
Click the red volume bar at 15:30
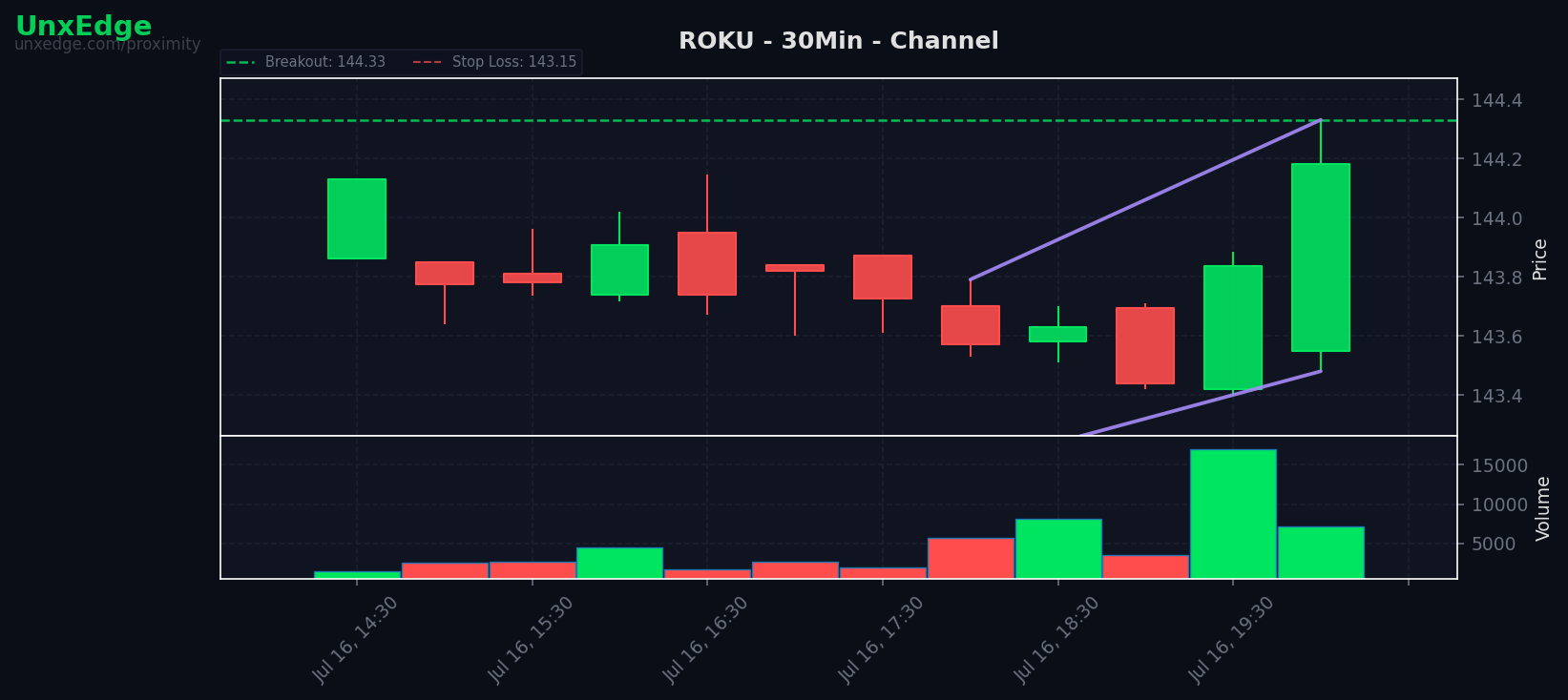(533, 570)
